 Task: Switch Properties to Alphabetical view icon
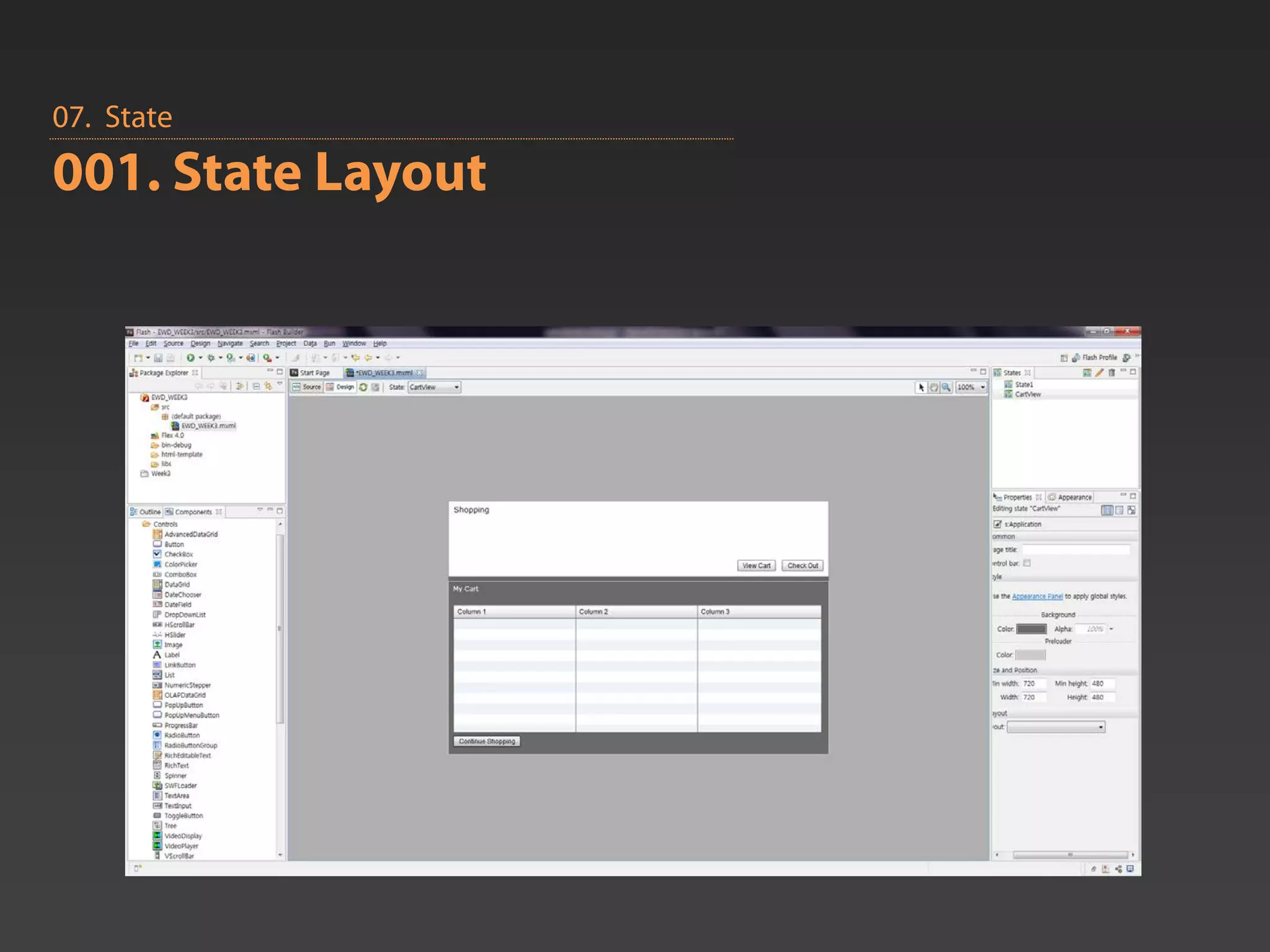[1132, 510]
